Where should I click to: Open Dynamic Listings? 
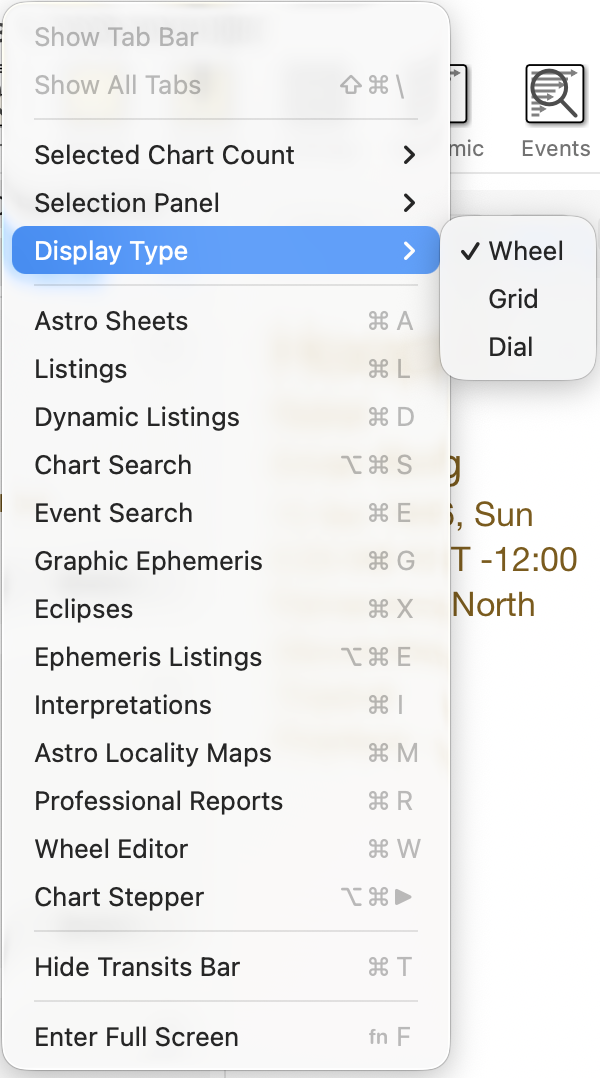point(136,417)
